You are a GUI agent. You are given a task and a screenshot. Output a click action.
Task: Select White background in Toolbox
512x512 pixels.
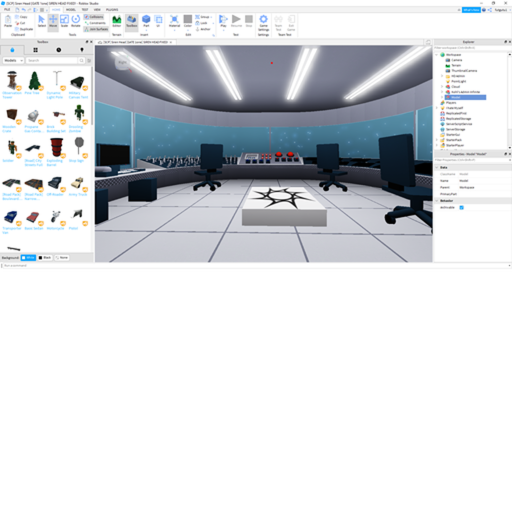point(28,258)
